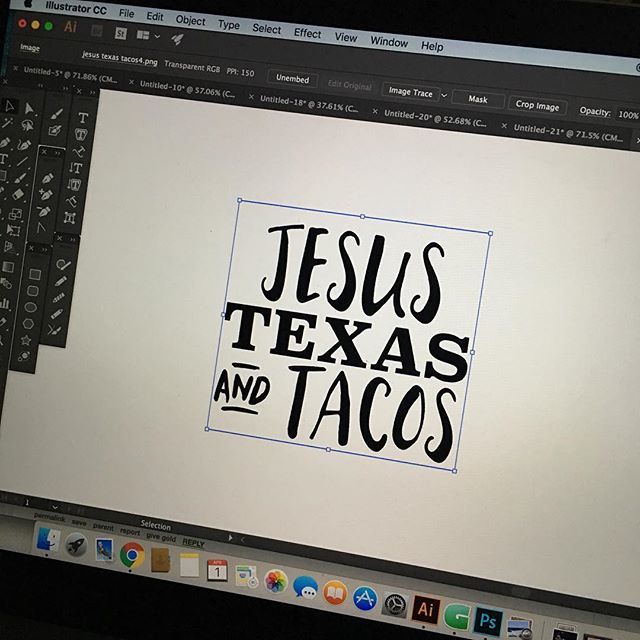Open the artboard navigation dropdown
Screen dimensions: 640x640
point(55,508)
